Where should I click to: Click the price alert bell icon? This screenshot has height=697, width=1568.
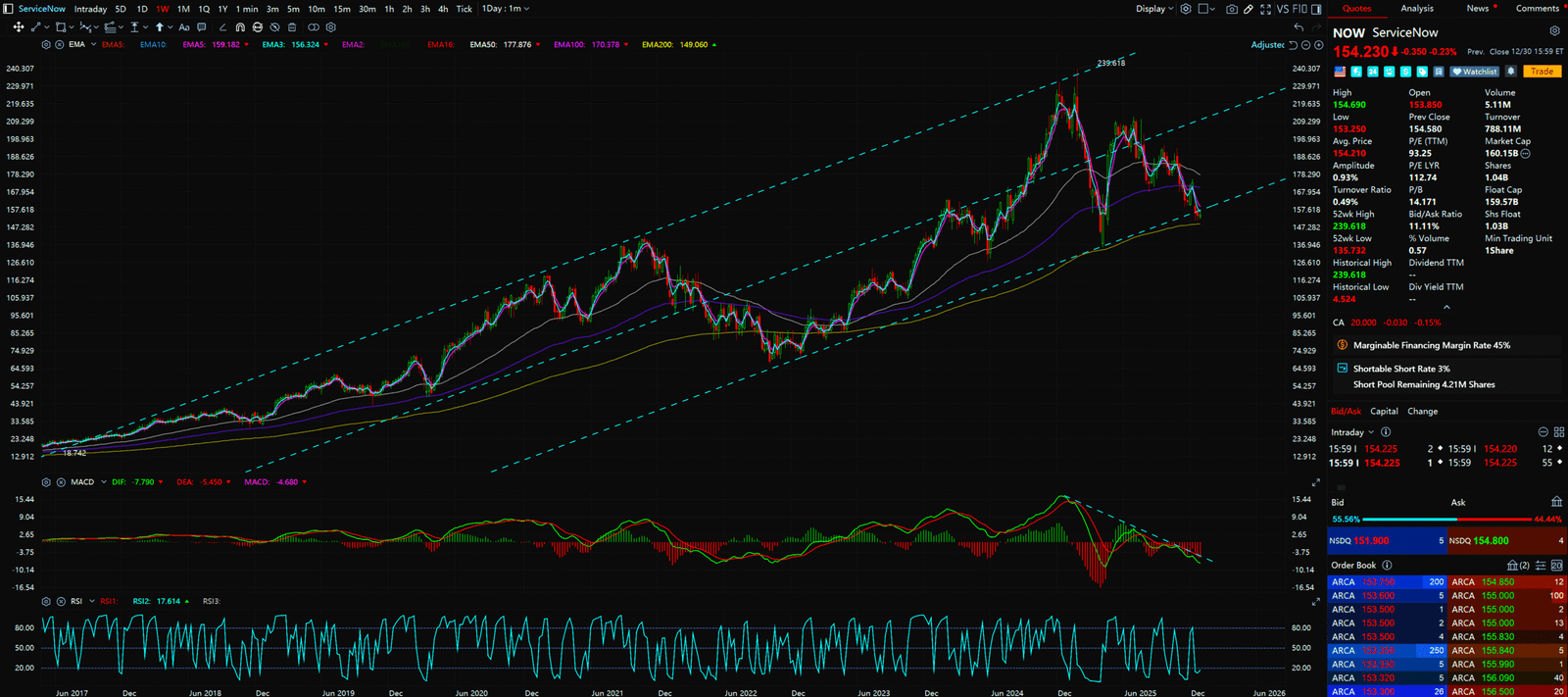coord(1511,72)
